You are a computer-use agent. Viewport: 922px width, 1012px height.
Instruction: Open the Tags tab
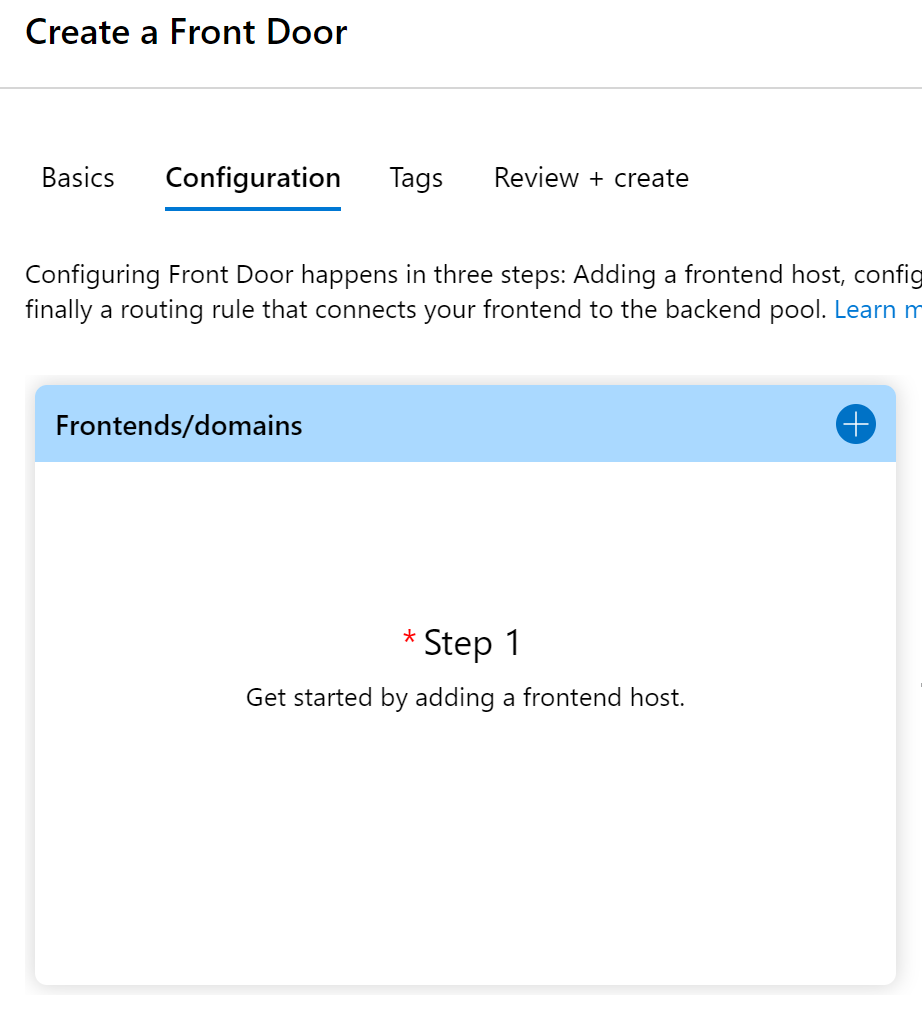(416, 178)
